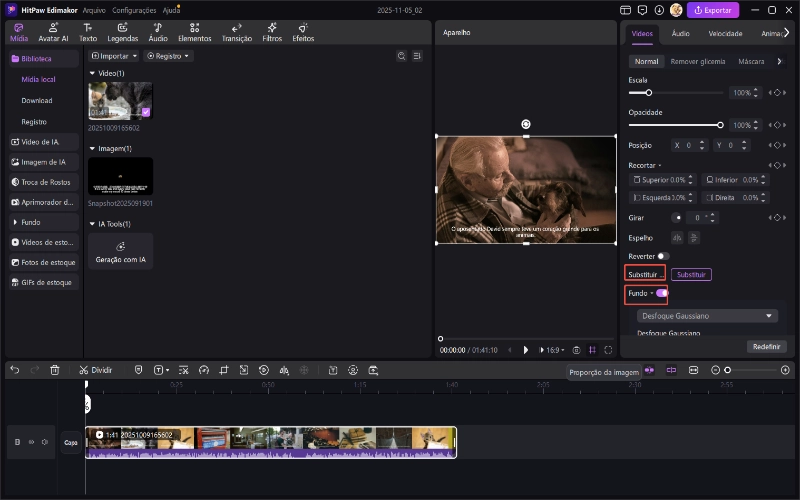Open the Arquivo menu

pos(94,10)
